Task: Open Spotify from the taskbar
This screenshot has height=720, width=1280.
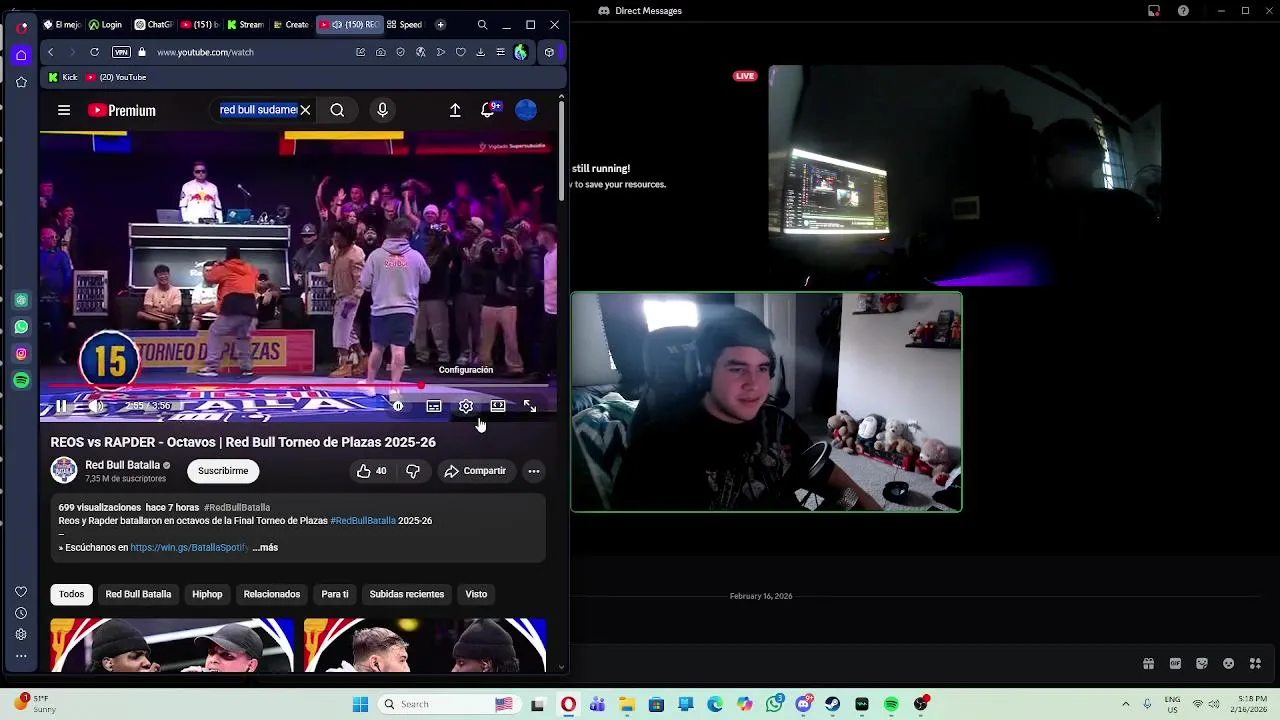Action: tap(891, 704)
